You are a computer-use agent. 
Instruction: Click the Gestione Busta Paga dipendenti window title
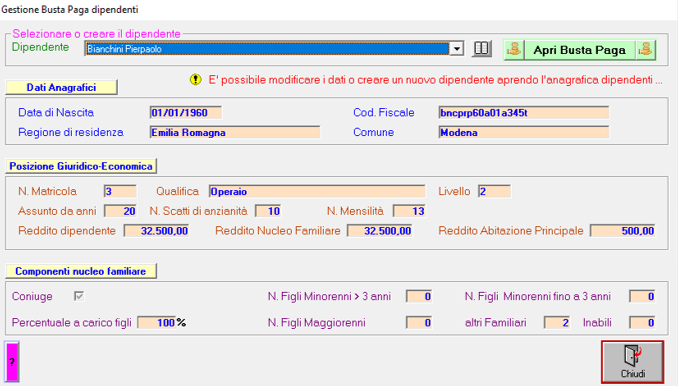(x=70, y=10)
